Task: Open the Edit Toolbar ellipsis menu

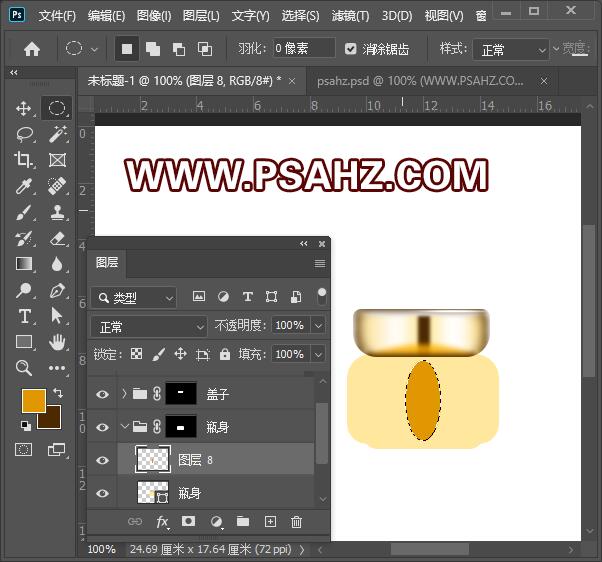Action: coord(57,368)
